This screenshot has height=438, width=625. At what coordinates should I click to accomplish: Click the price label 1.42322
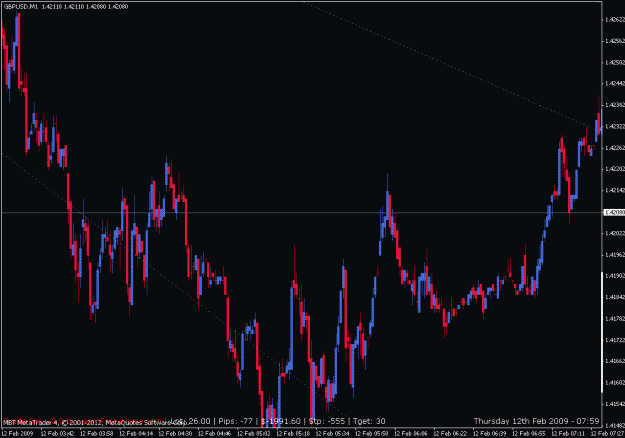(615, 127)
